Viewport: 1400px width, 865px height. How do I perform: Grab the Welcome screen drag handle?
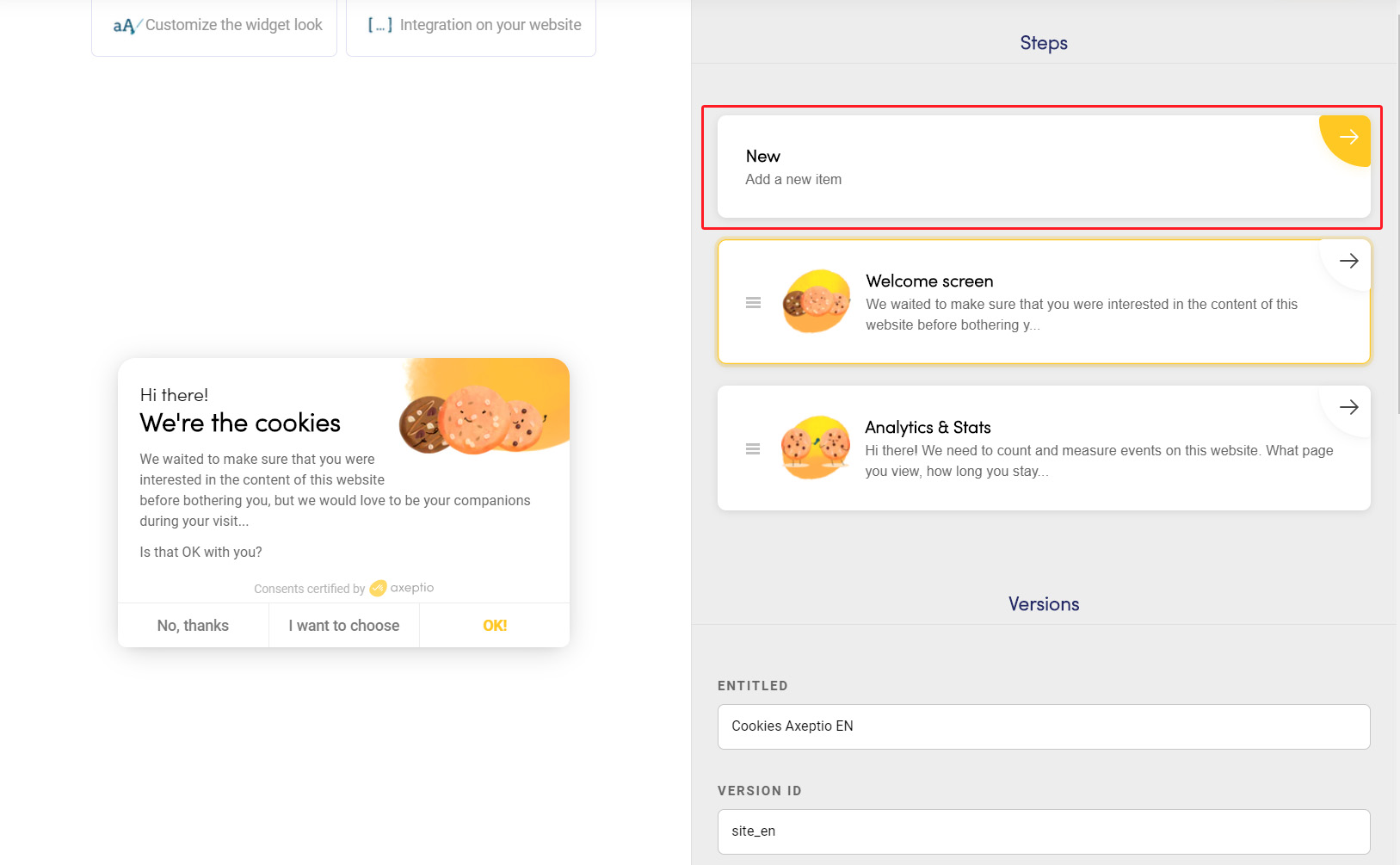pyautogui.click(x=753, y=303)
